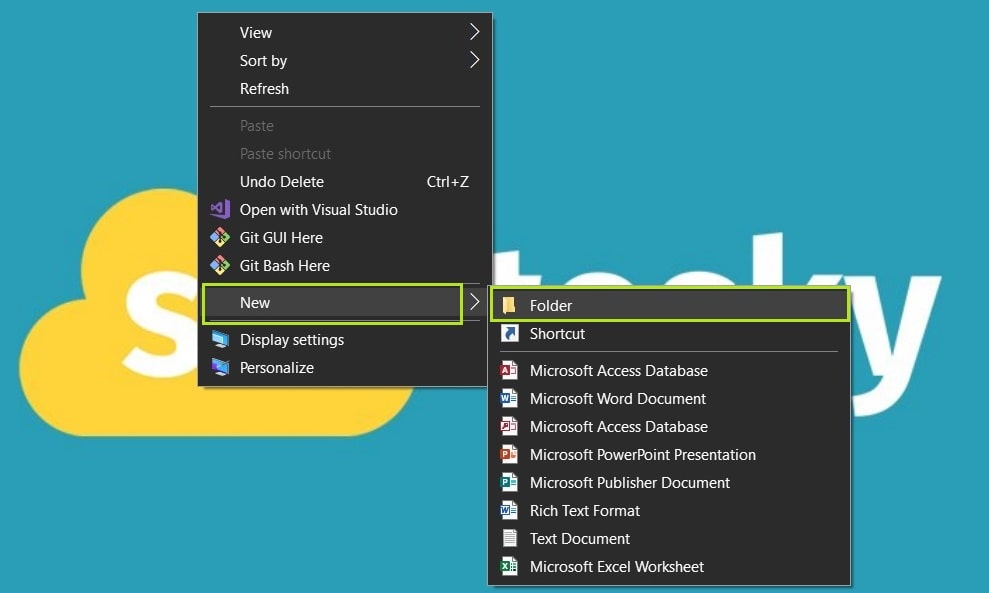The image size is (989, 593).
Task: Click the yellow Folder icon in submenu
Action: (509, 305)
